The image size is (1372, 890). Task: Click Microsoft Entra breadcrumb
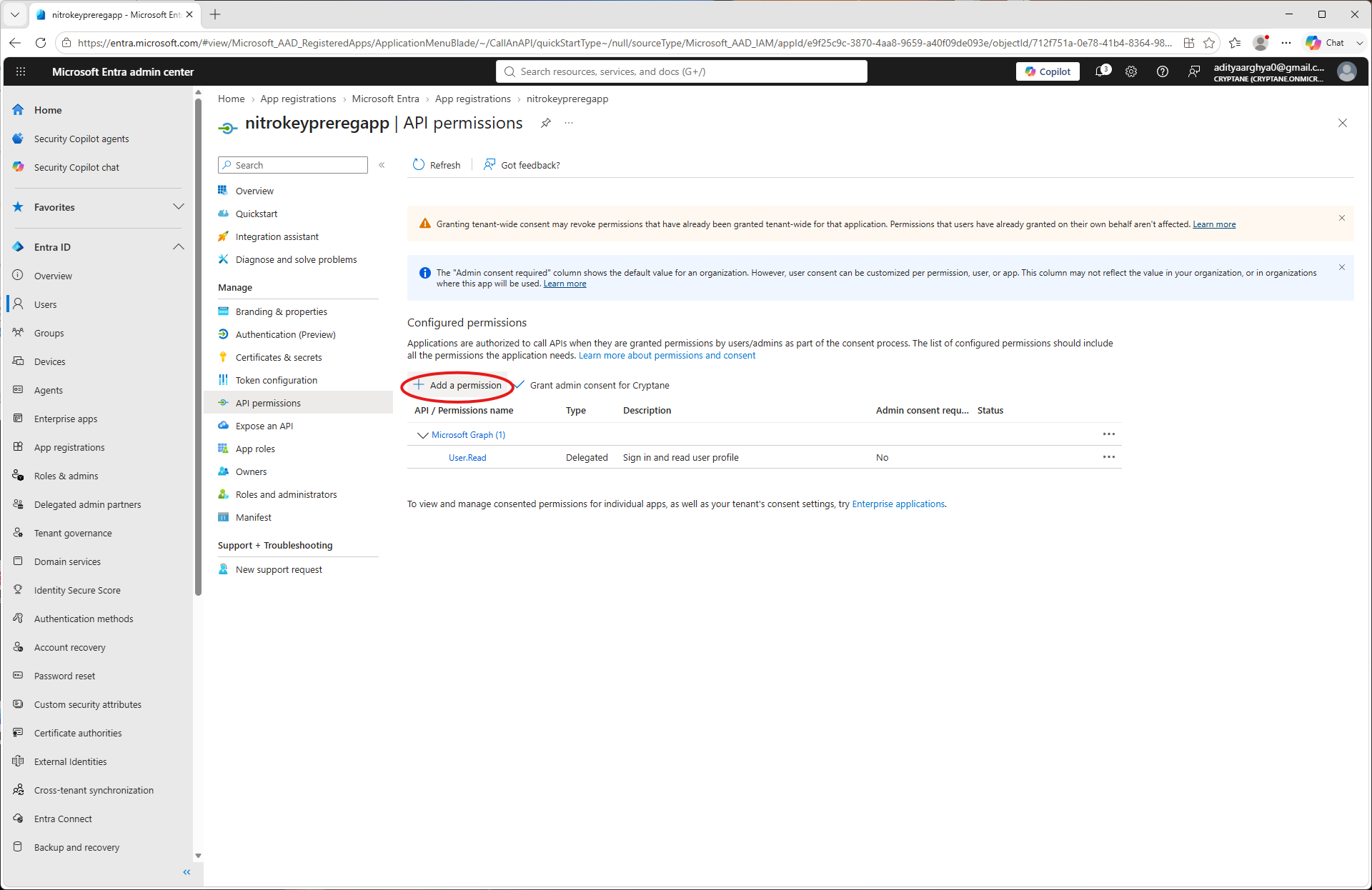(x=385, y=99)
